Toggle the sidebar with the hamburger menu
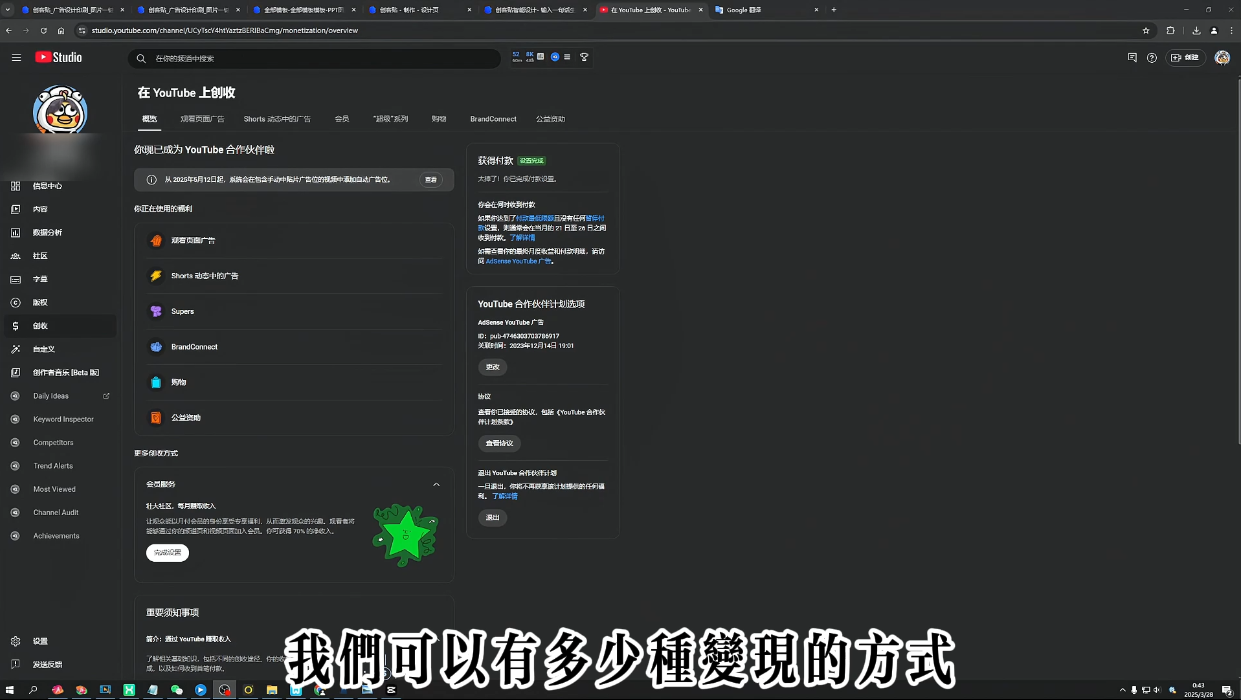This screenshot has width=1241, height=700. coord(16,57)
